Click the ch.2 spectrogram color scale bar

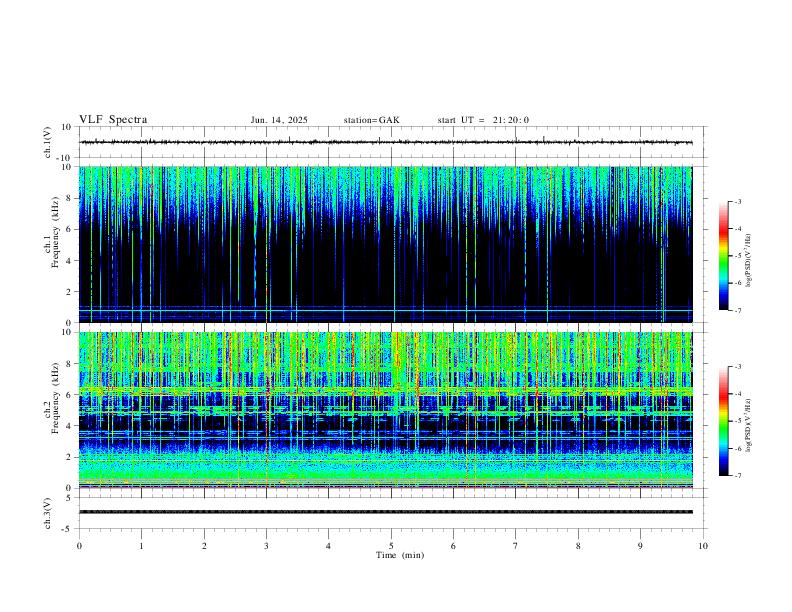point(724,421)
